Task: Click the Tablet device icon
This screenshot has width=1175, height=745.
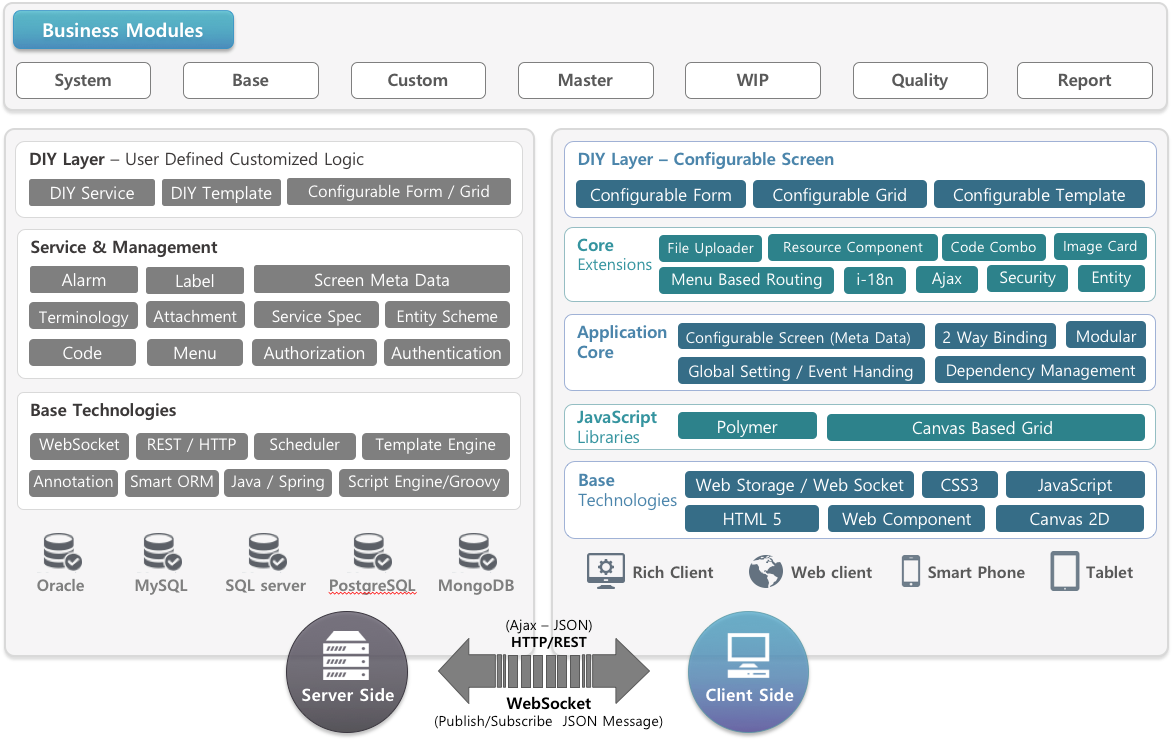Action: pyautogui.click(x=1064, y=571)
